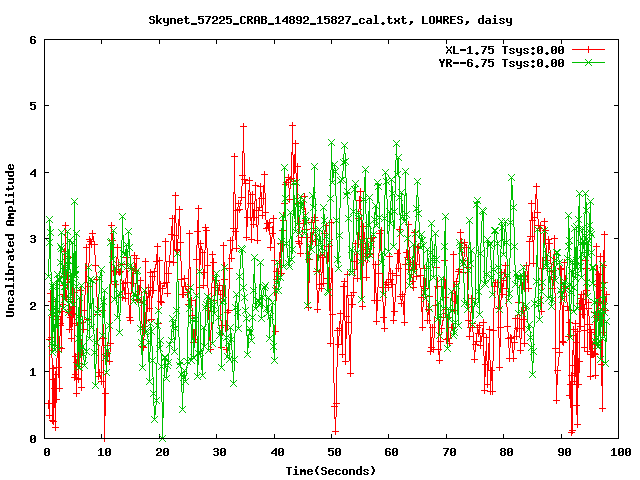Image resolution: width=640 pixels, height=480 pixels.
Task: Click the red line sample in legend
Action: tap(588, 50)
